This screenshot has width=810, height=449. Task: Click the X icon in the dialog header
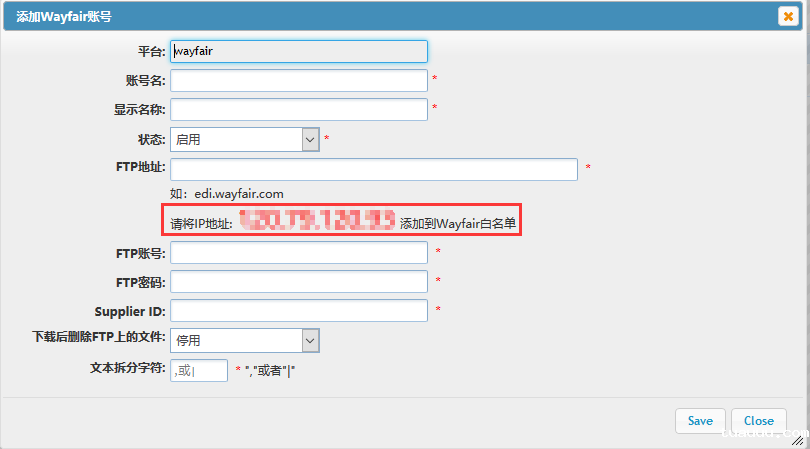(x=787, y=16)
